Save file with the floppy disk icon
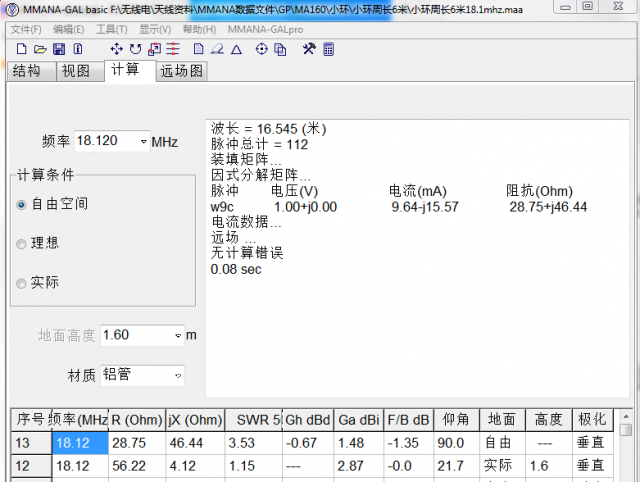The height and width of the screenshot is (482, 640). pos(59,49)
